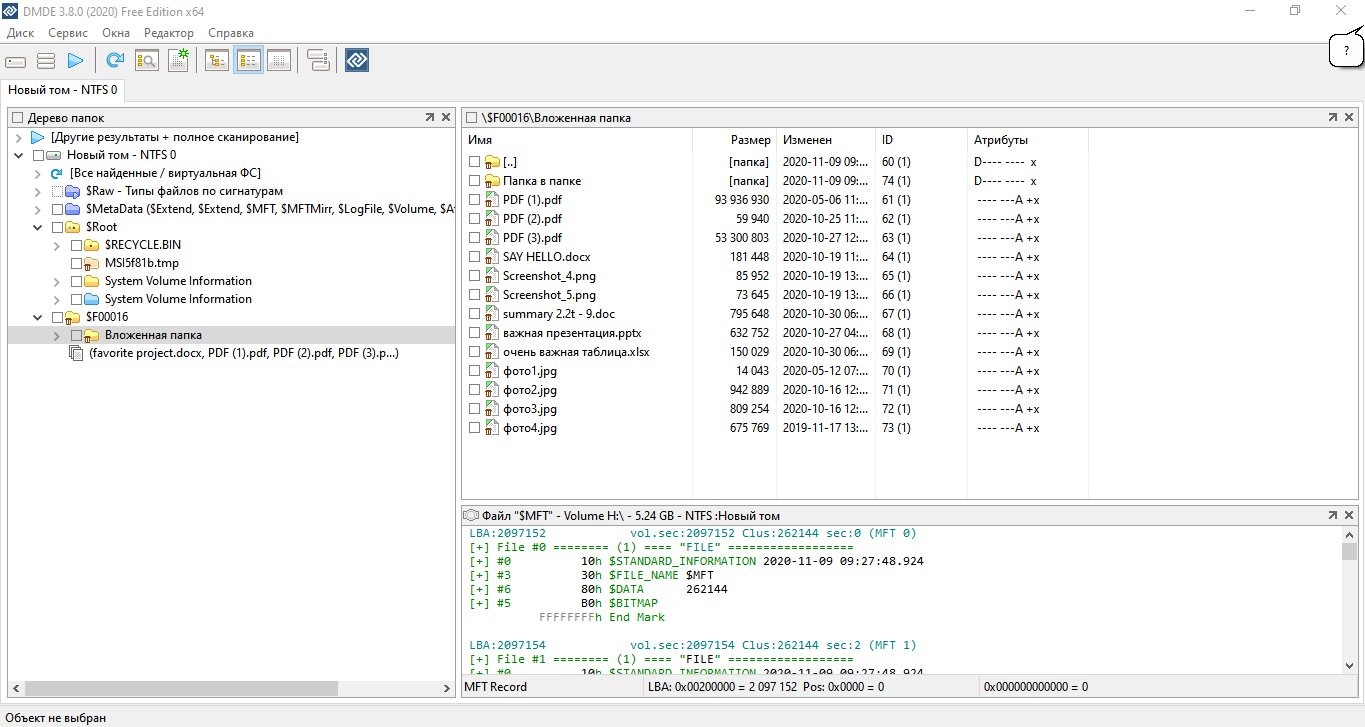Expand the $MetaData tree node
The width and height of the screenshot is (1365, 727).
pos(38,209)
